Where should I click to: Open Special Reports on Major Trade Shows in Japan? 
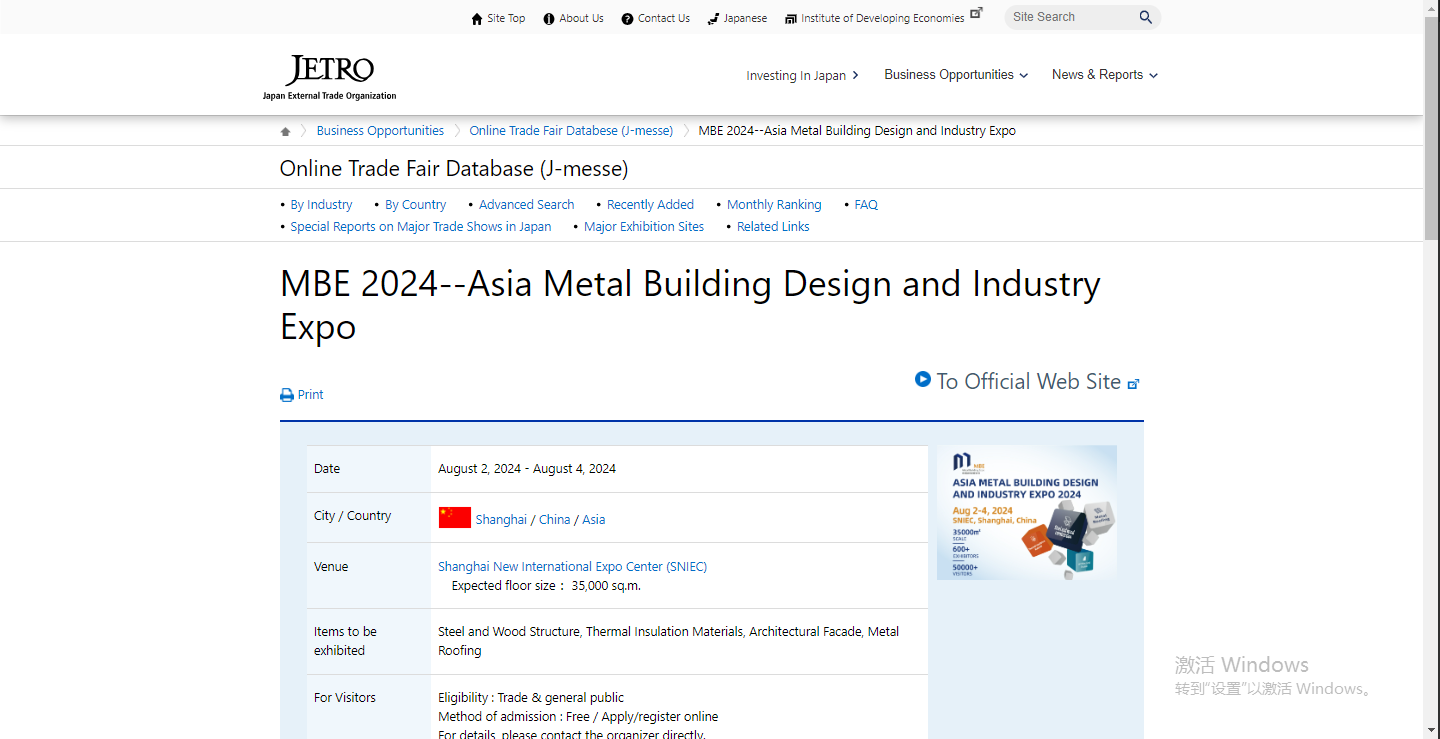coord(421,227)
